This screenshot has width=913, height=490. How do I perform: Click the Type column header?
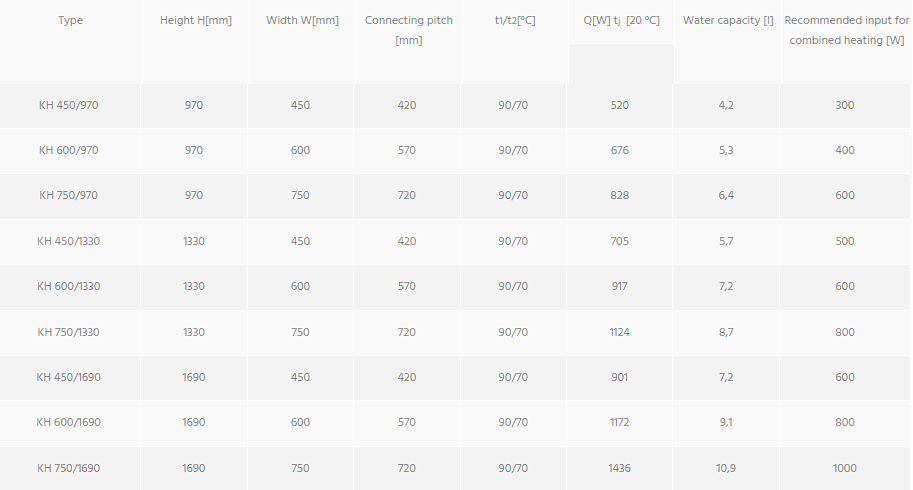pos(70,21)
